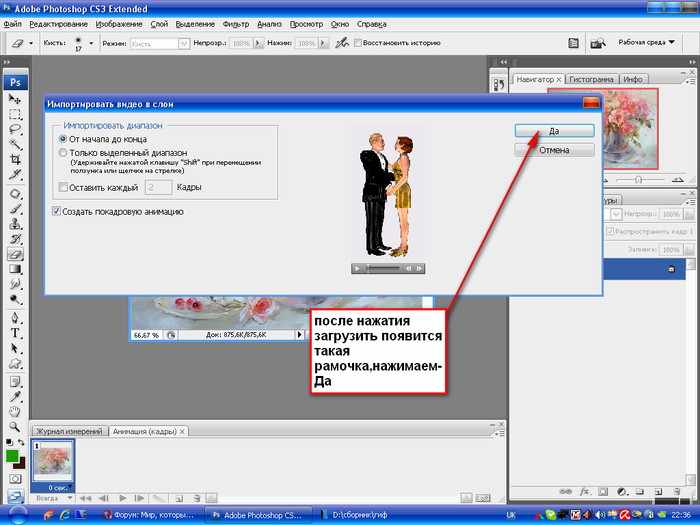The width and height of the screenshot is (700, 525).
Task: Select the Eraser tool in toolbox
Action: coord(15,254)
